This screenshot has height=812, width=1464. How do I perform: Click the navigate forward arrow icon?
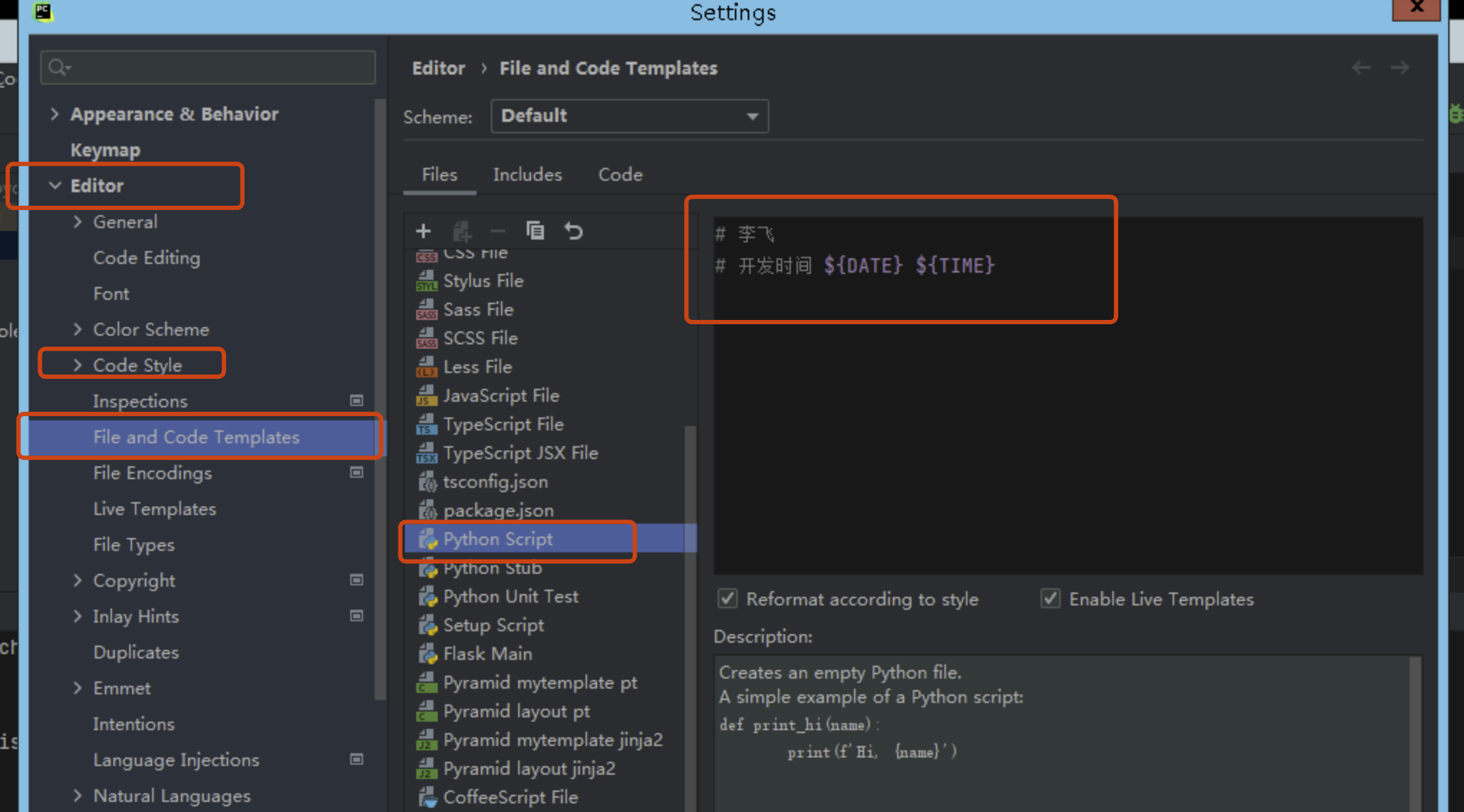coord(1399,68)
